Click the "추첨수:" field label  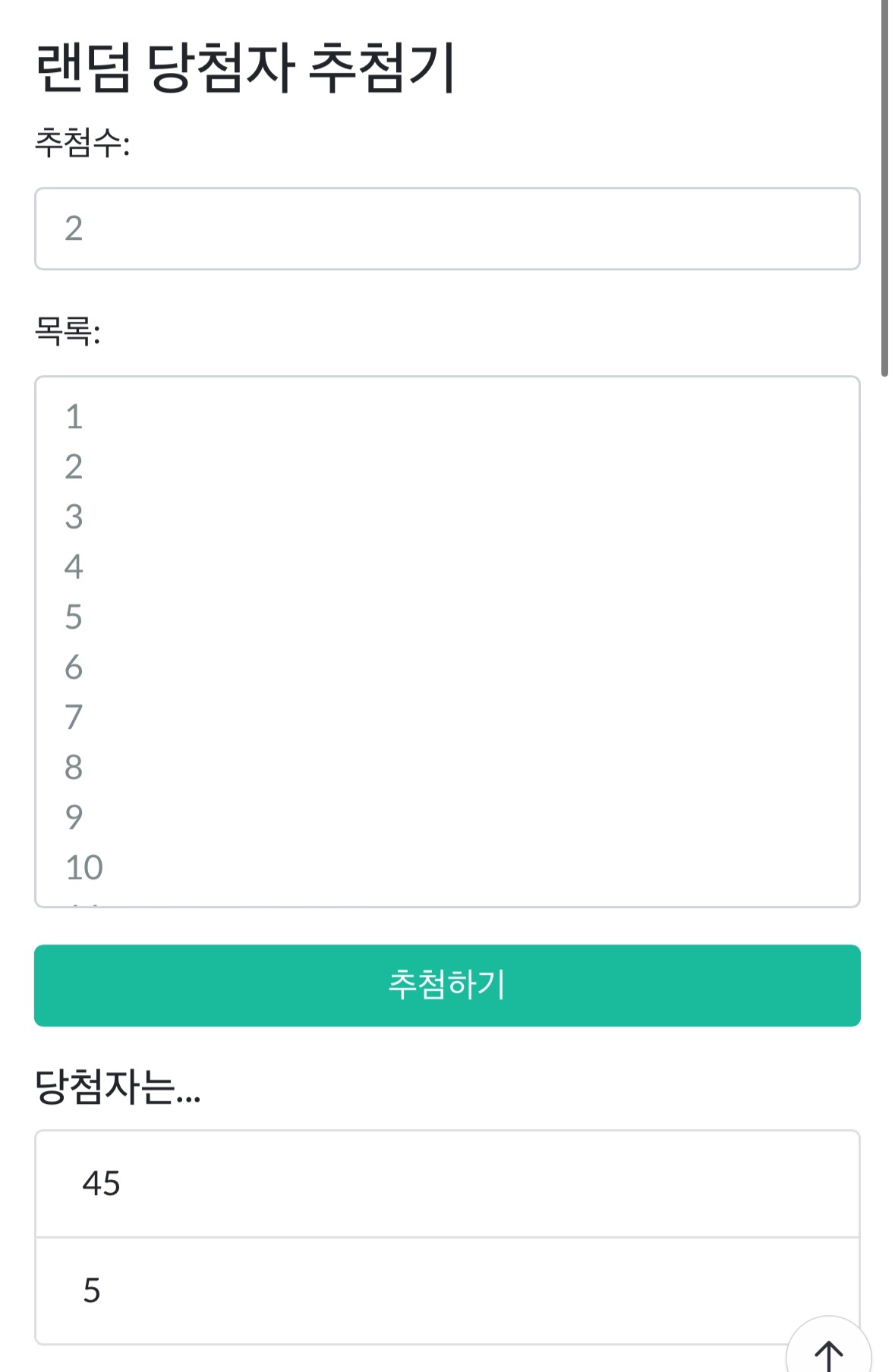82,143
